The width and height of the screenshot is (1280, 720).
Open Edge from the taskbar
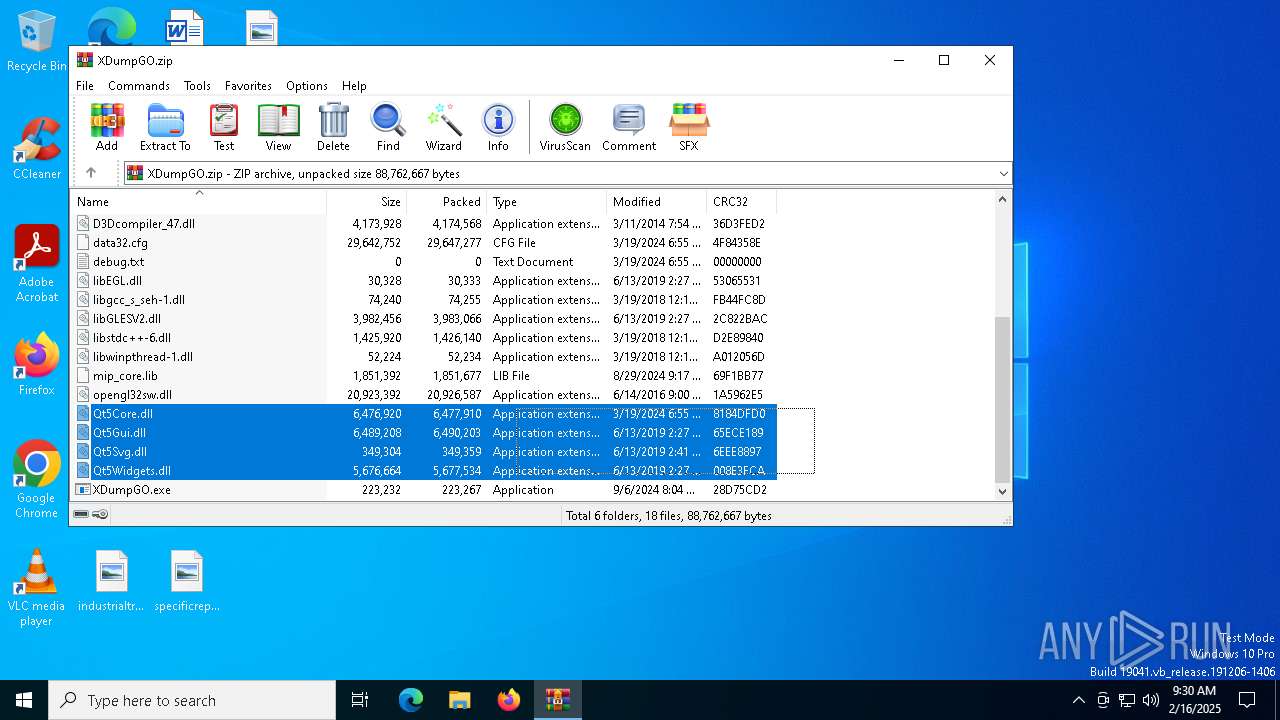411,700
